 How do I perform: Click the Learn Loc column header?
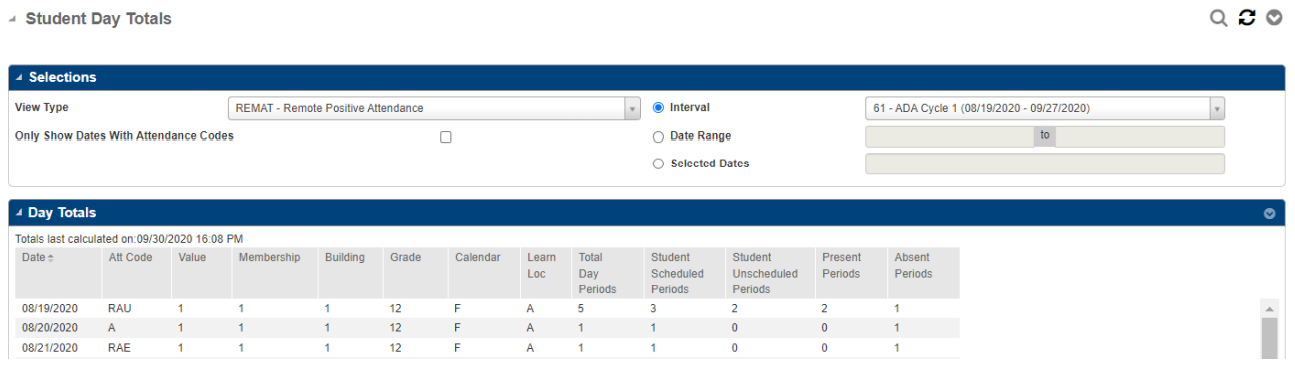click(x=545, y=273)
